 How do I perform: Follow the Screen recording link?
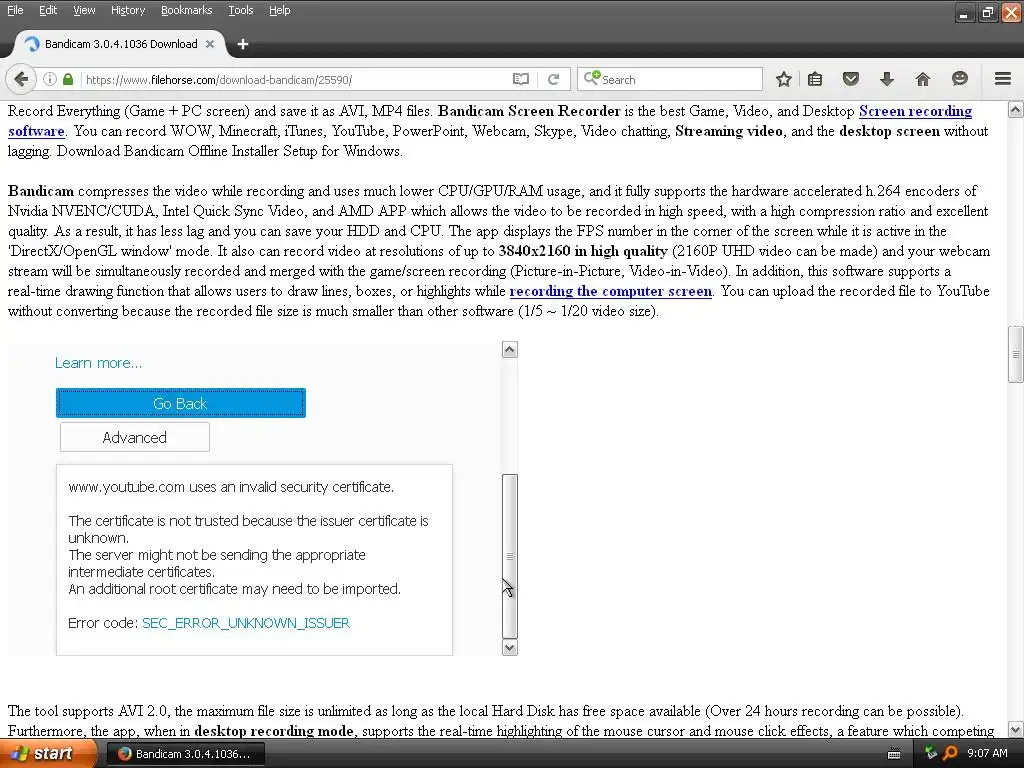915,111
